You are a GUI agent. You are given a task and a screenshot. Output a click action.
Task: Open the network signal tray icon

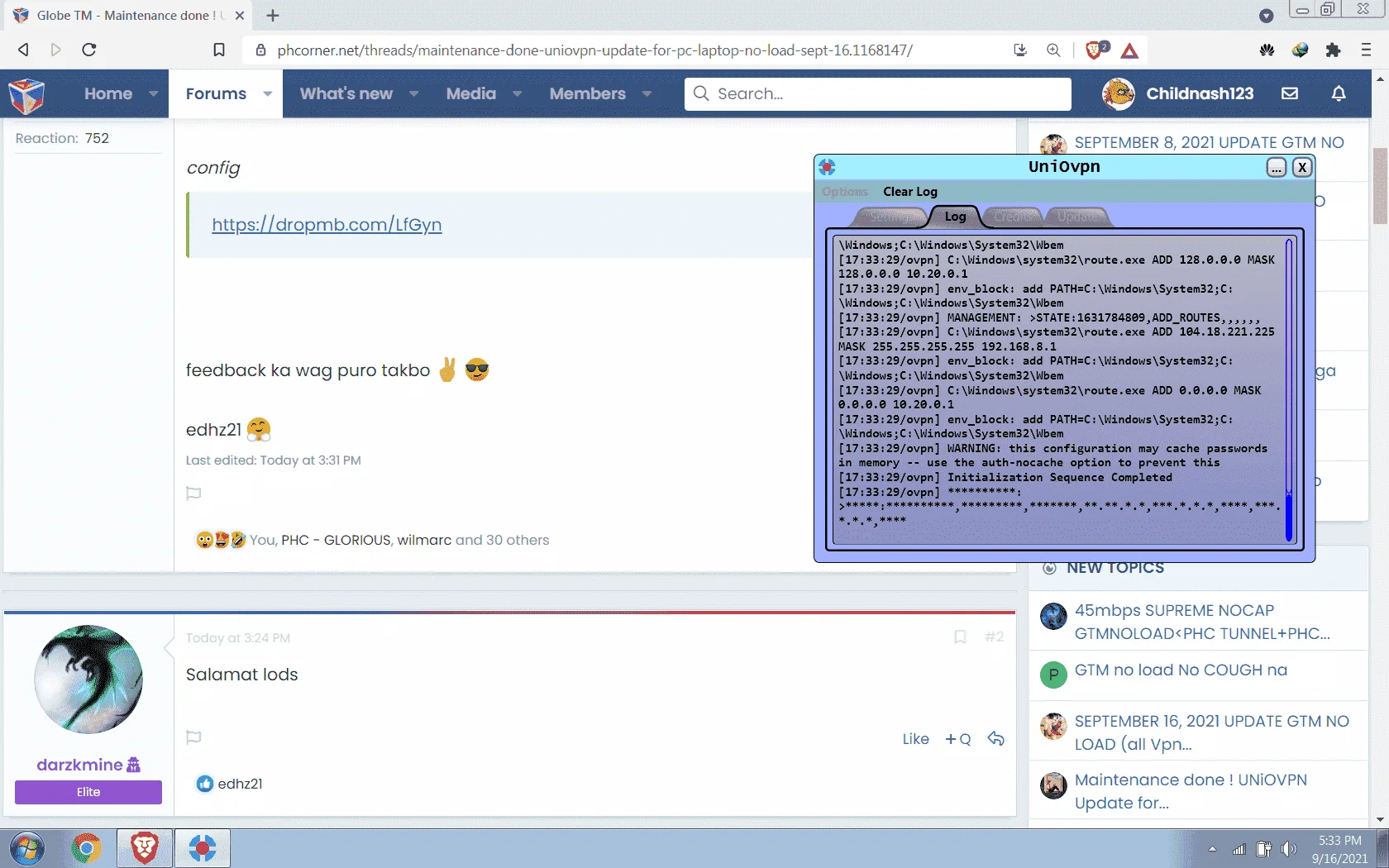pyautogui.click(x=1239, y=849)
